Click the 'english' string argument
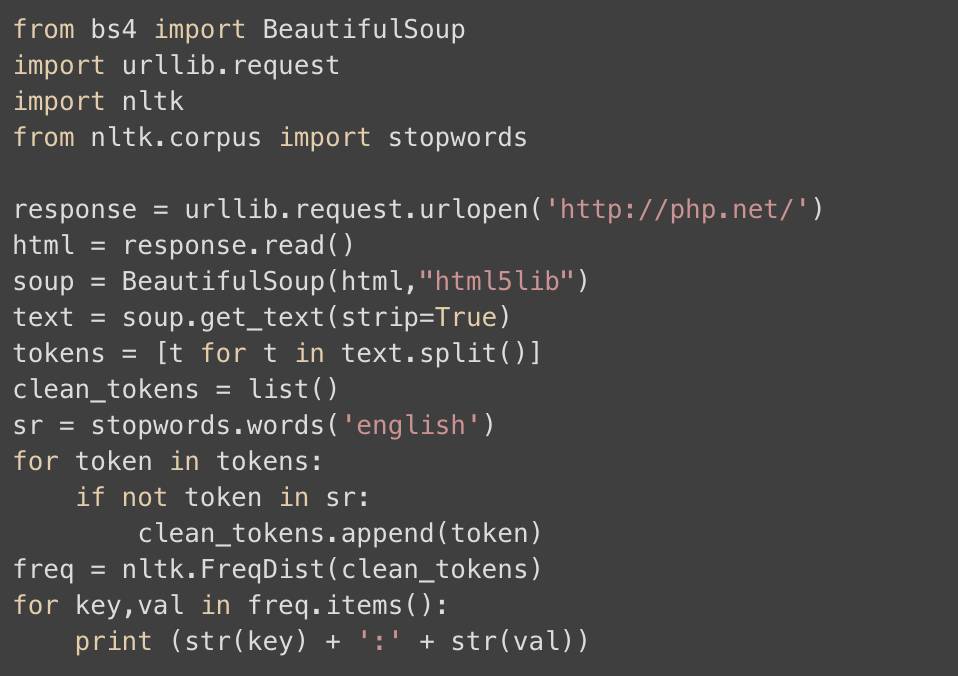 tap(410, 425)
